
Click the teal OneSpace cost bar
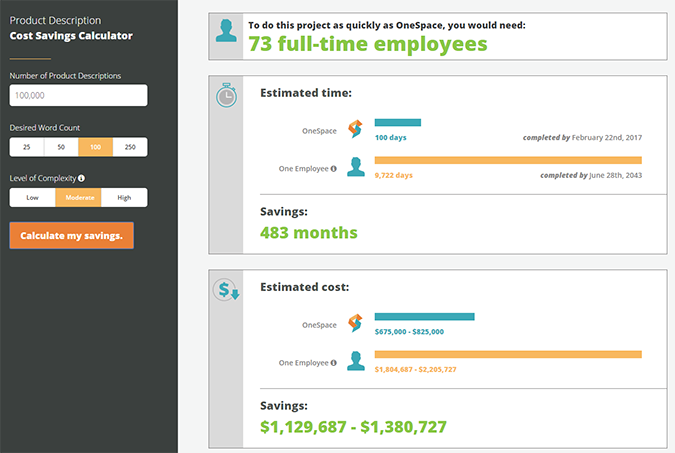(424, 317)
